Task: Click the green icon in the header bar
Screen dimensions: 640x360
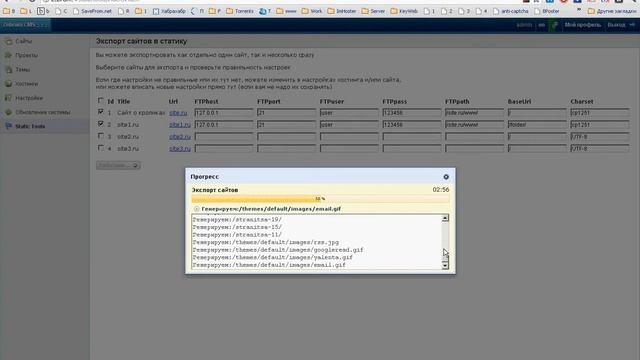Action: point(554,25)
